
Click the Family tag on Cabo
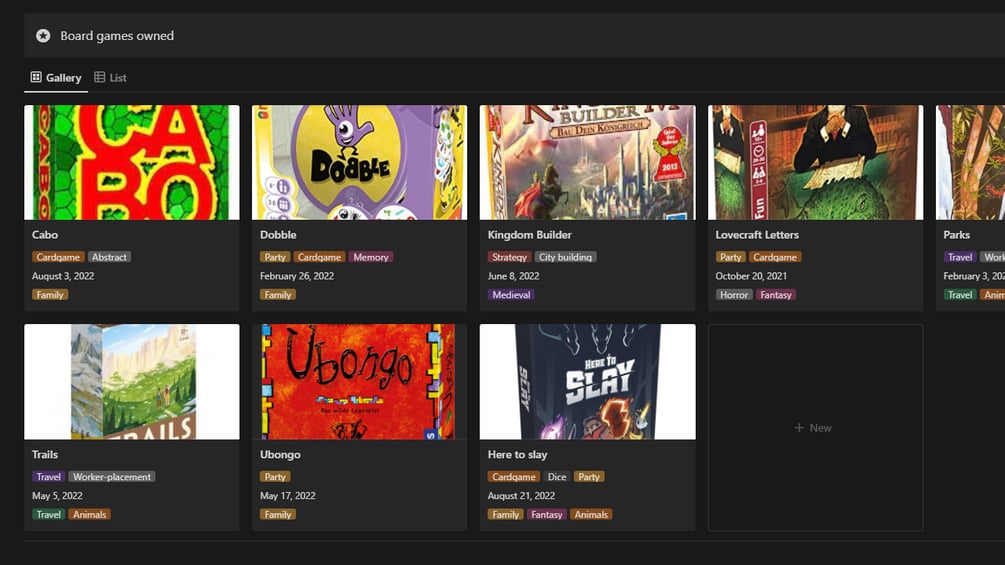pyautogui.click(x=50, y=295)
